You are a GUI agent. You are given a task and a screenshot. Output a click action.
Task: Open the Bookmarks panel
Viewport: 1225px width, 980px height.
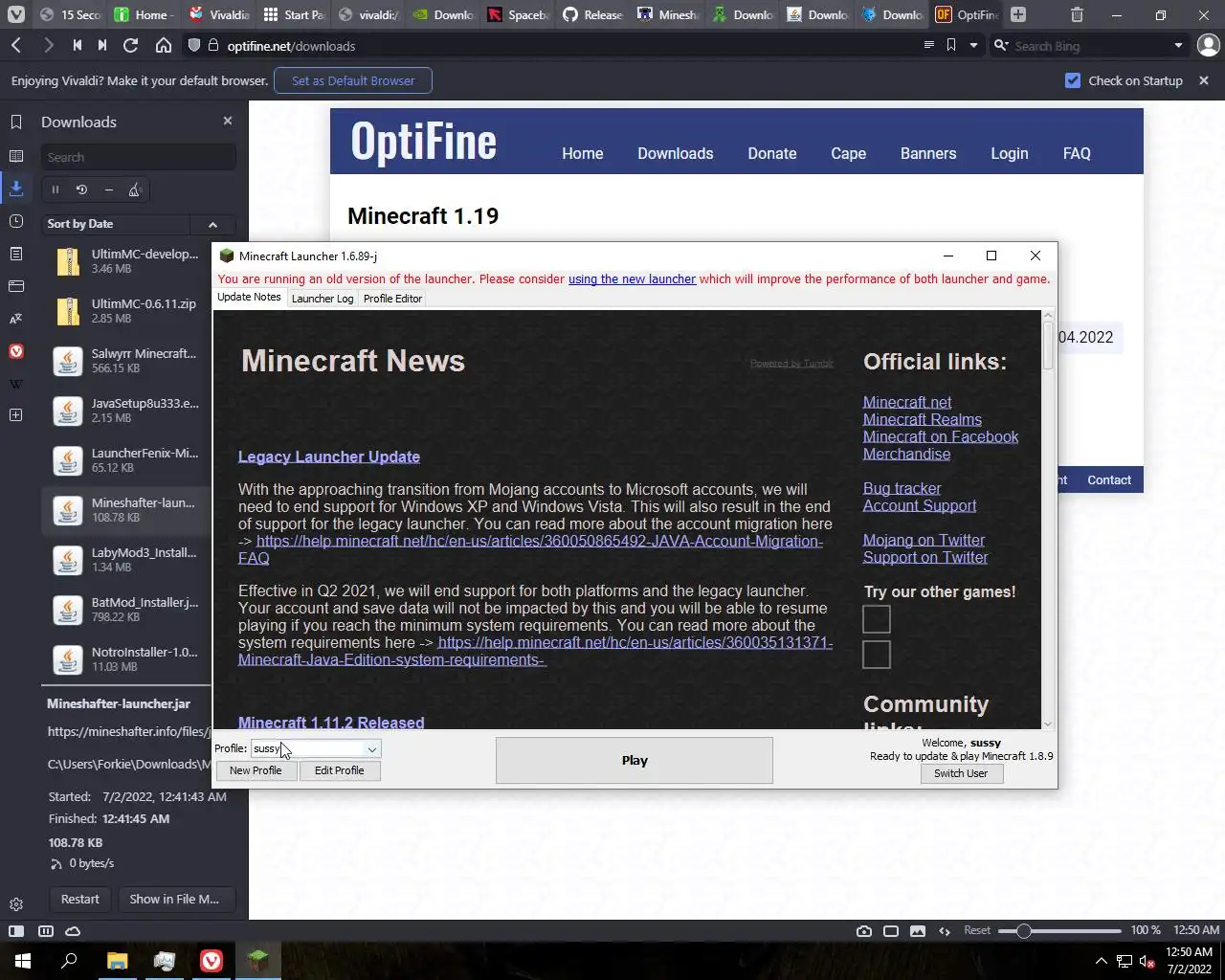click(16, 122)
